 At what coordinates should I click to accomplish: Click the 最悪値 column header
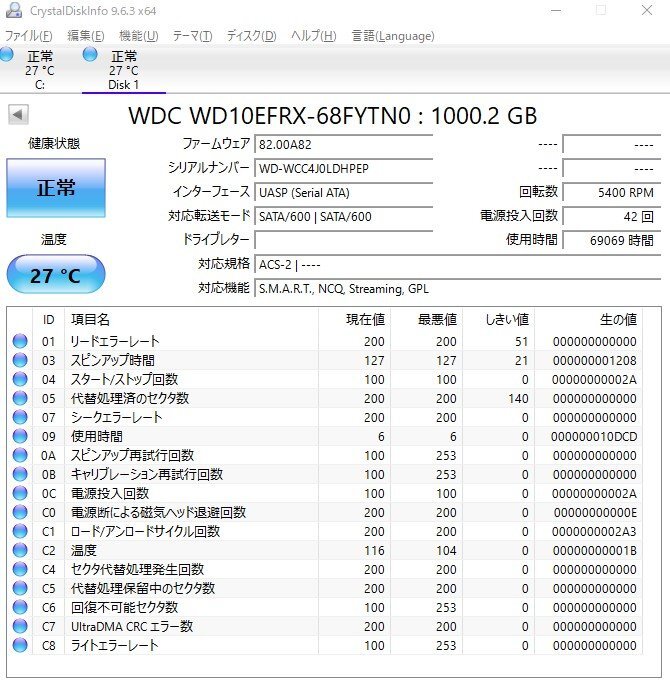(427, 320)
